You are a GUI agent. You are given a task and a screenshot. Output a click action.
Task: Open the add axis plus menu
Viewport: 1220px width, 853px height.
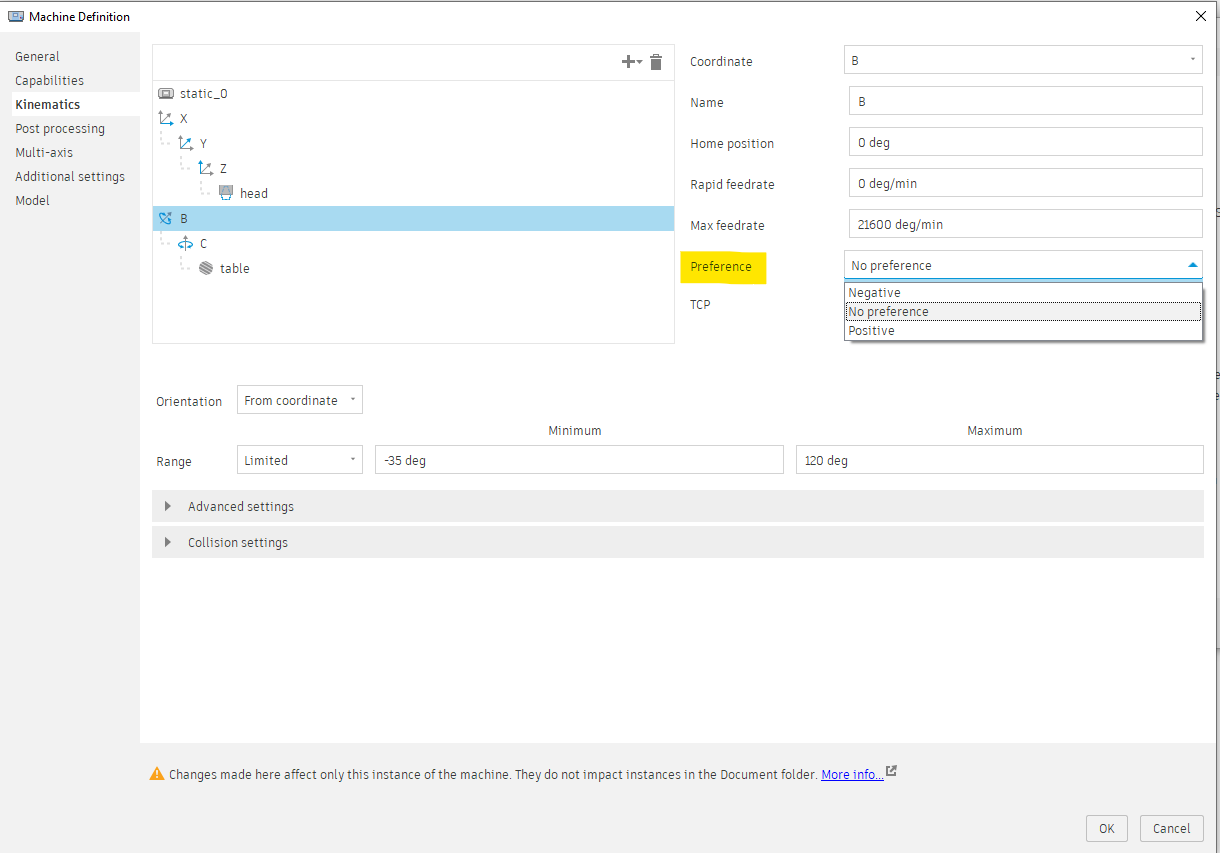pyautogui.click(x=630, y=61)
